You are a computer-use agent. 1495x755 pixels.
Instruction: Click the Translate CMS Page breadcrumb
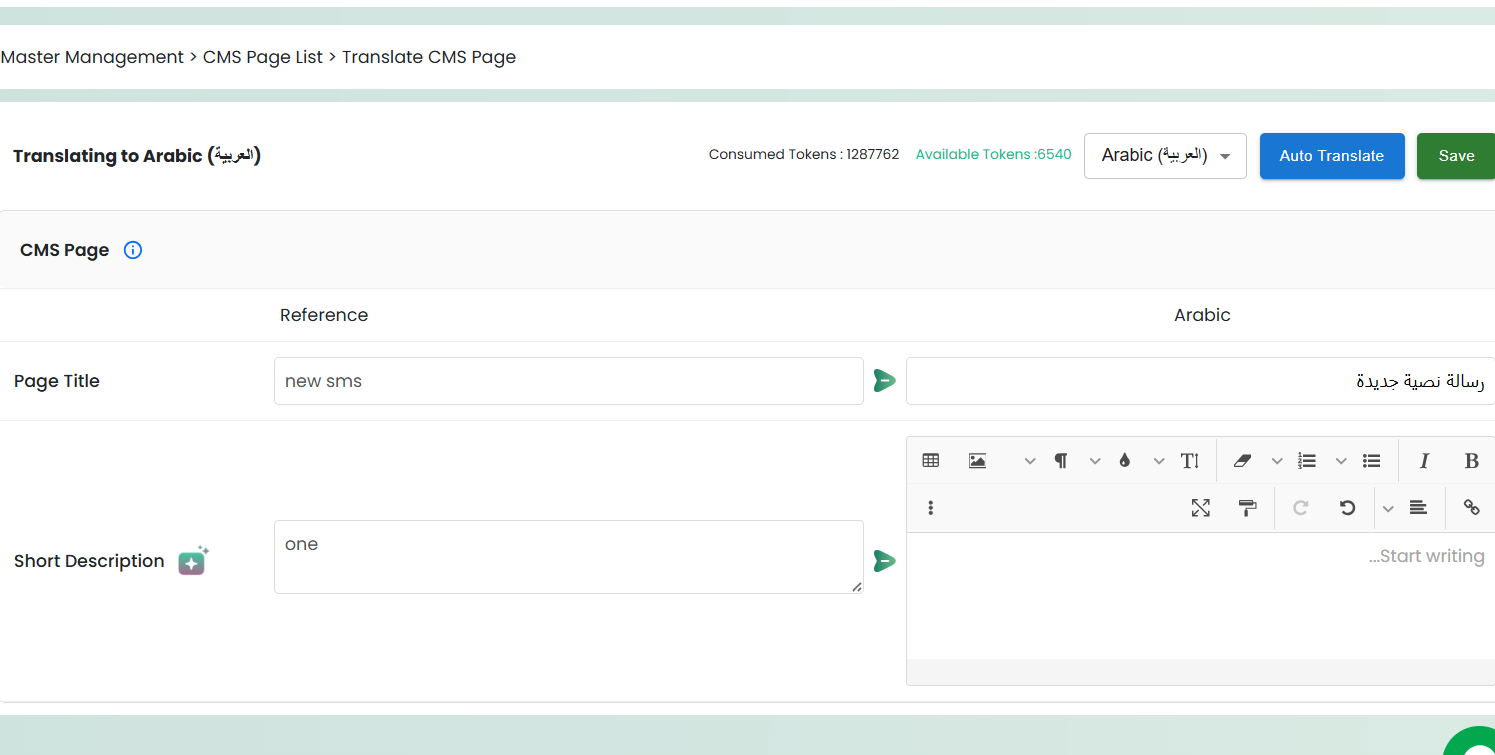[429, 57]
